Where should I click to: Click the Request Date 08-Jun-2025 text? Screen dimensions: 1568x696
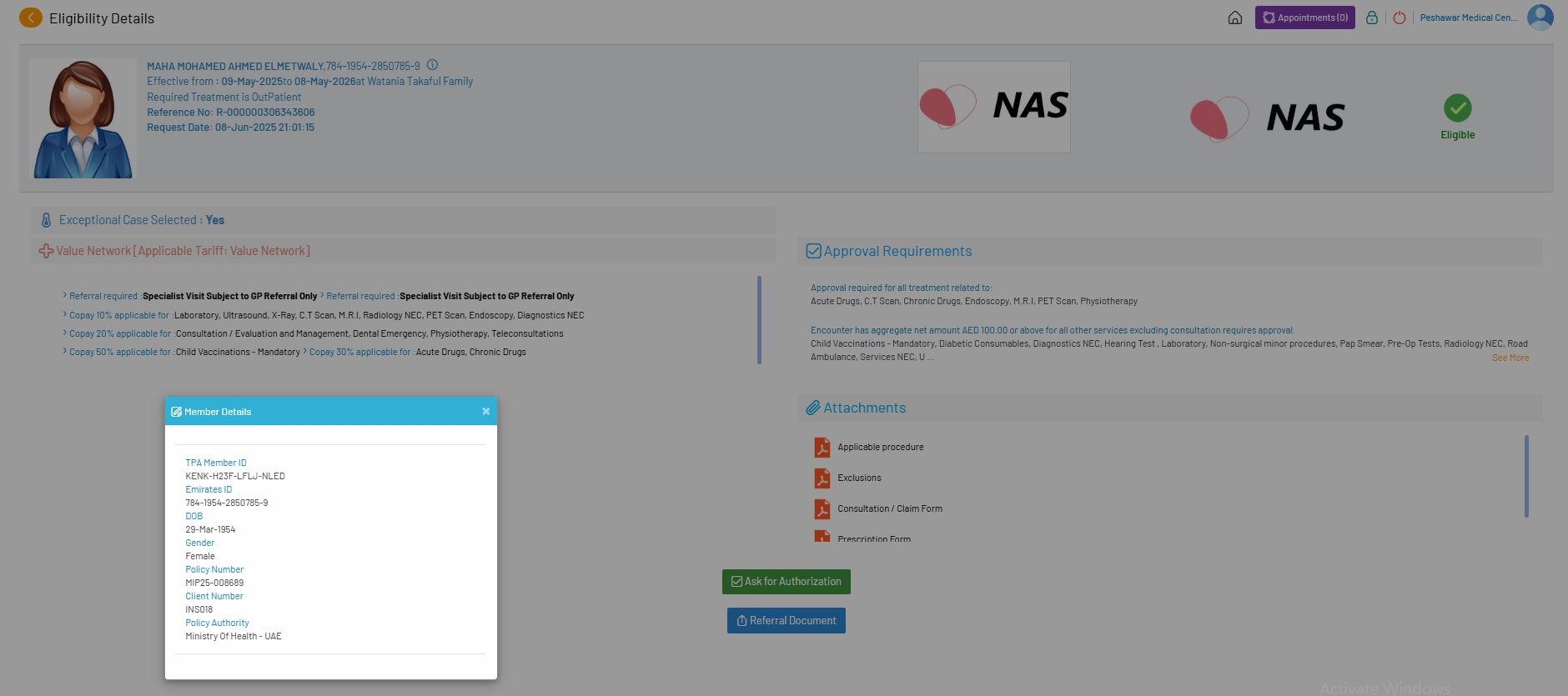231,128
